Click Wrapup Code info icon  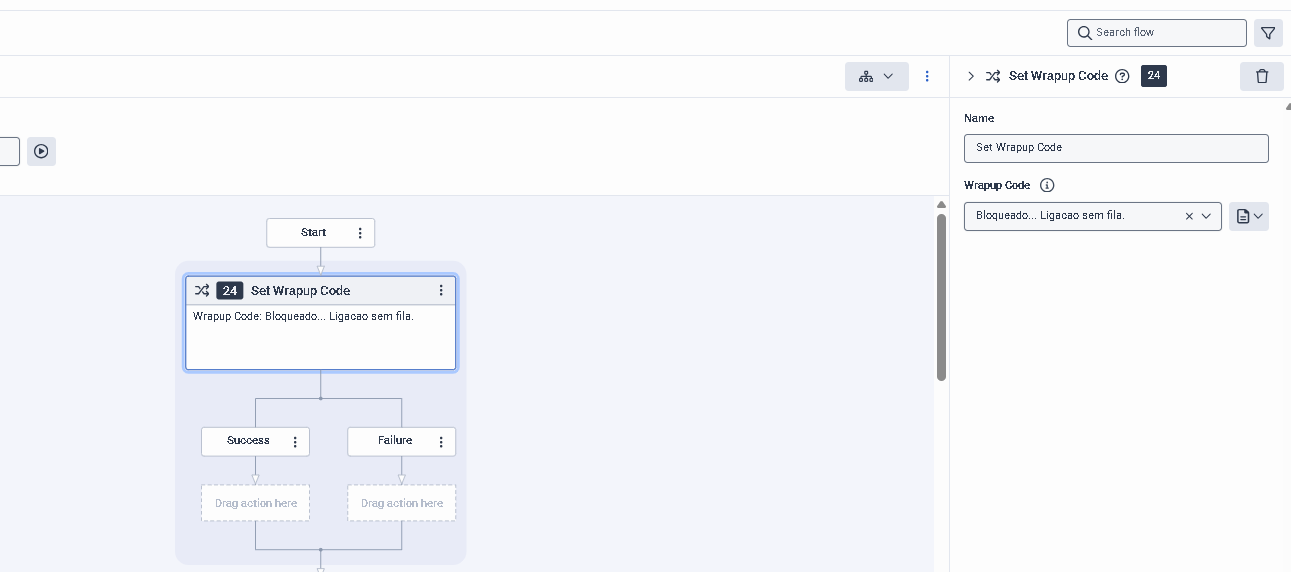(1047, 185)
